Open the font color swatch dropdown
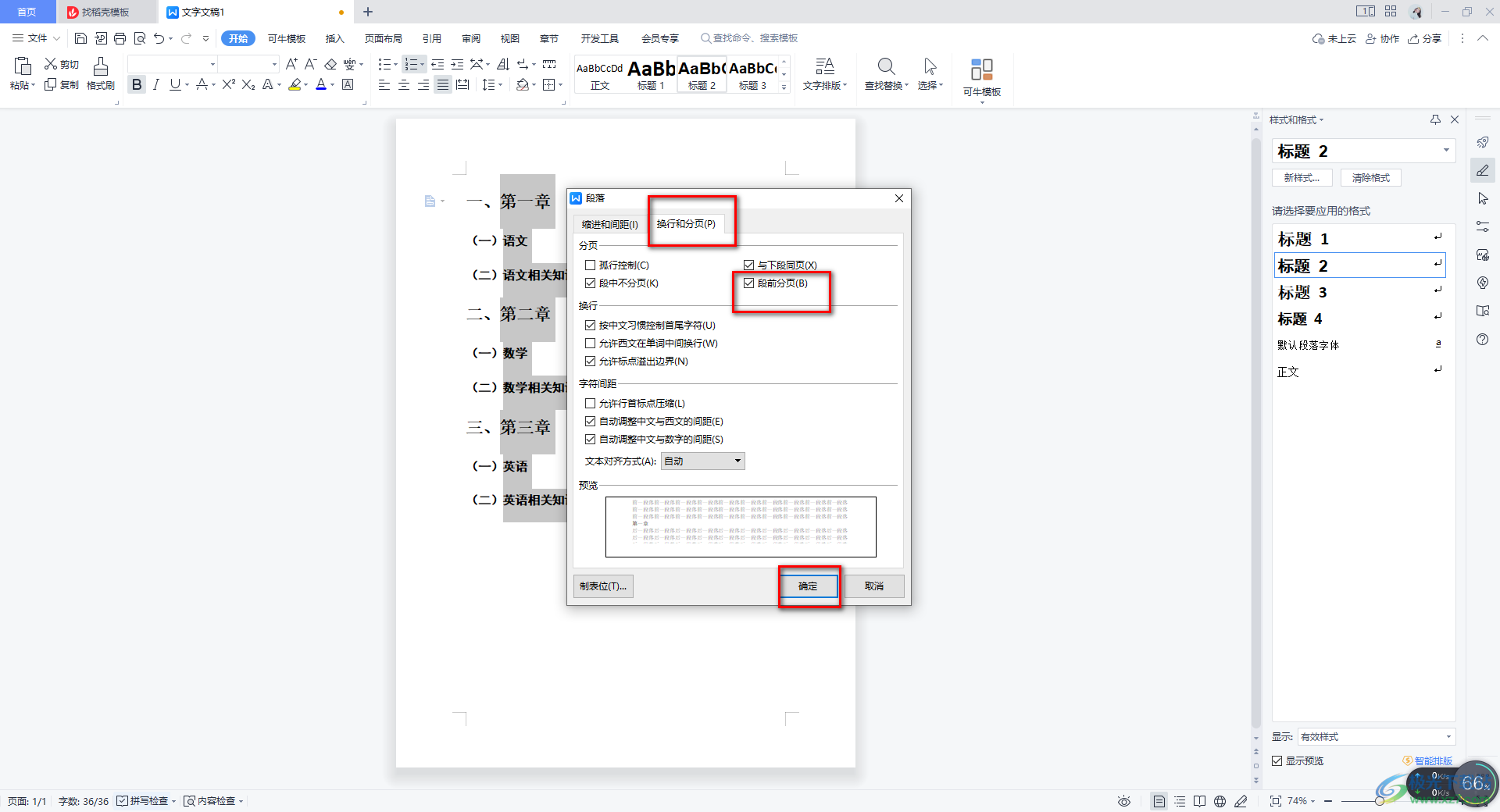 [332, 85]
